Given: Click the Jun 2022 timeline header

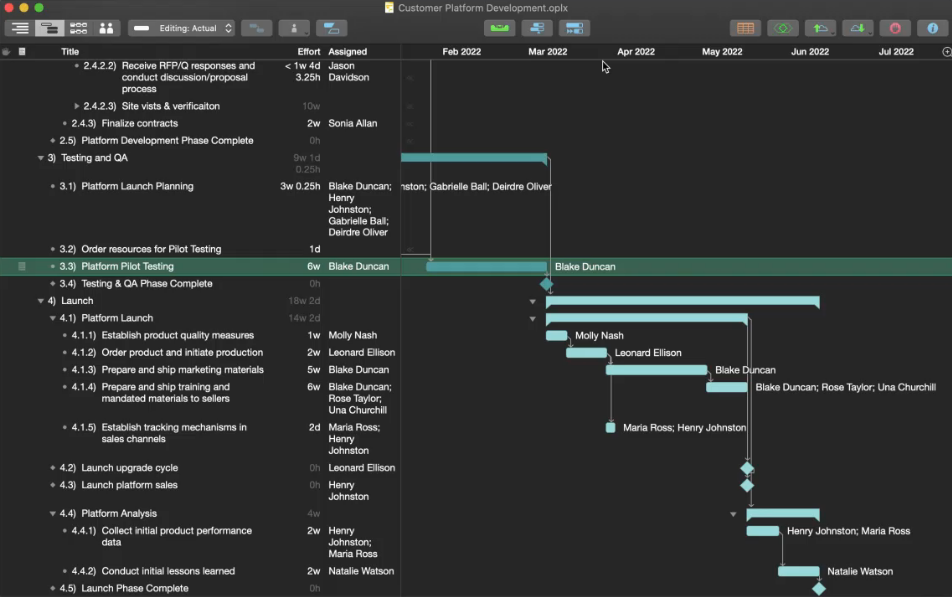Looking at the screenshot, I should coord(809,52).
